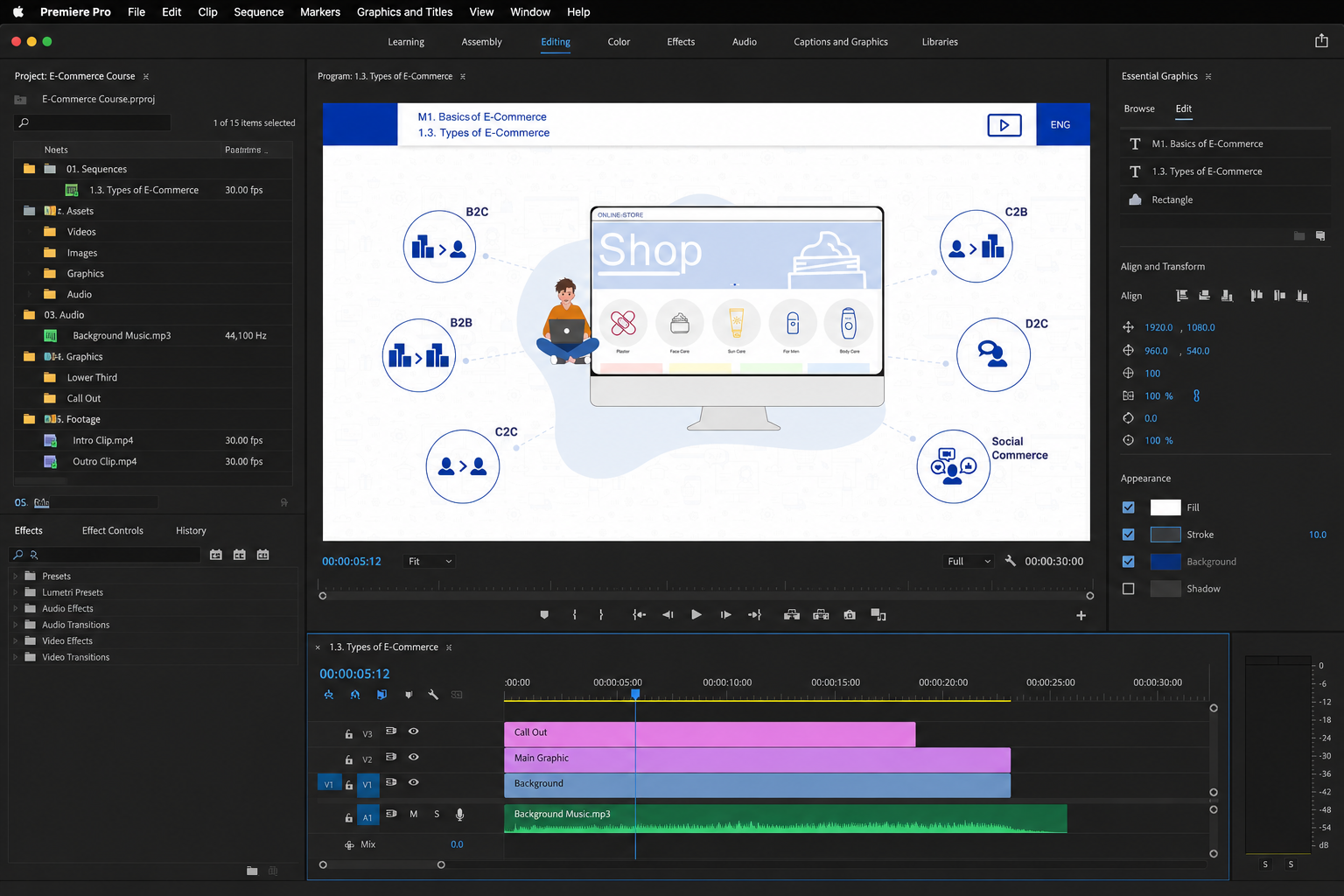
Task: Click the Go to In point button
Action: click(x=640, y=615)
